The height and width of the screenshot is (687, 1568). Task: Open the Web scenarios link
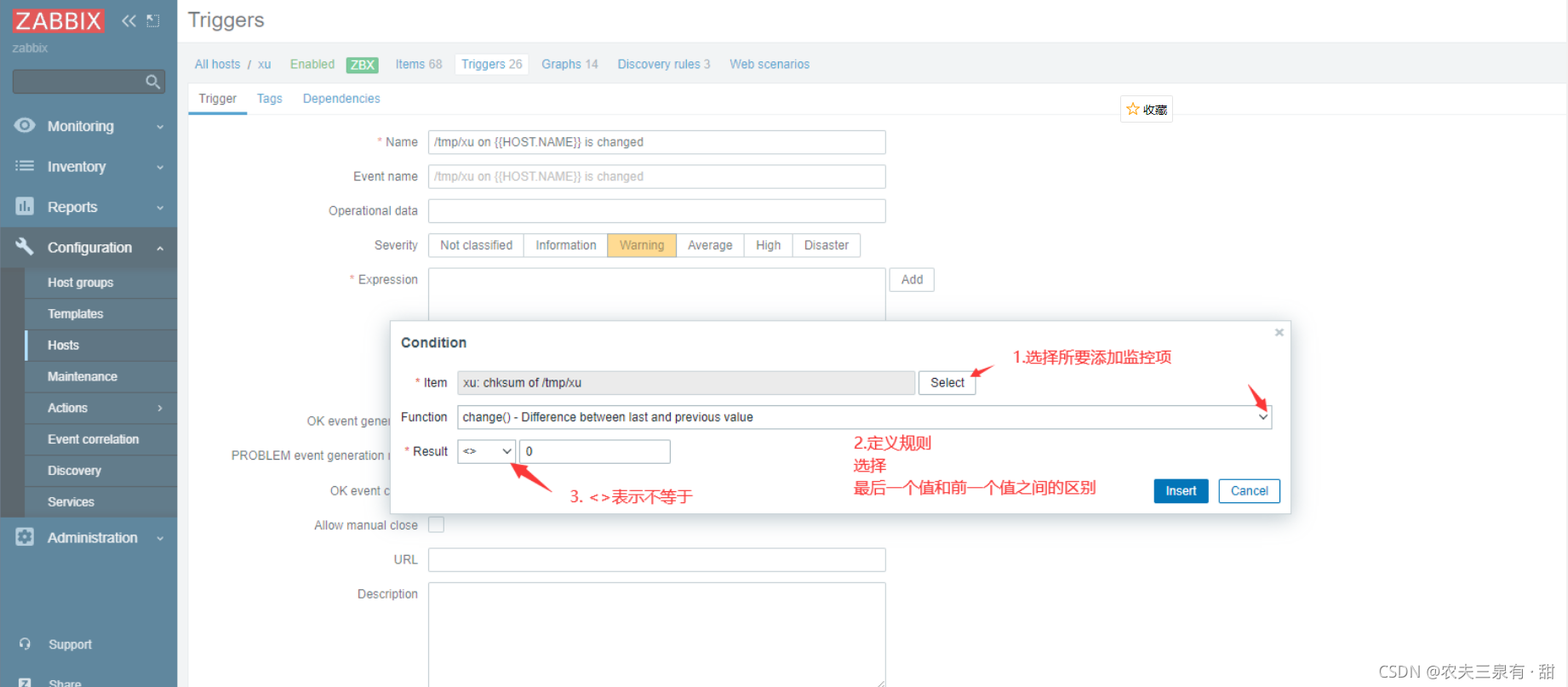(x=770, y=65)
